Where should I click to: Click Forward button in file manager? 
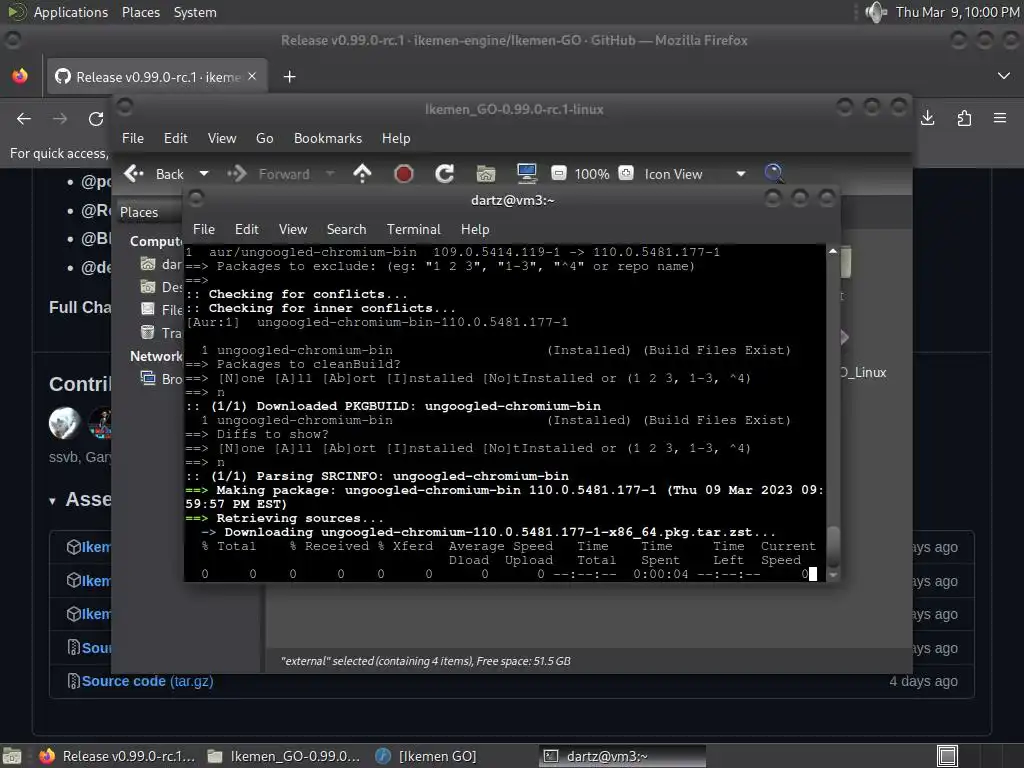pos(270,174)
